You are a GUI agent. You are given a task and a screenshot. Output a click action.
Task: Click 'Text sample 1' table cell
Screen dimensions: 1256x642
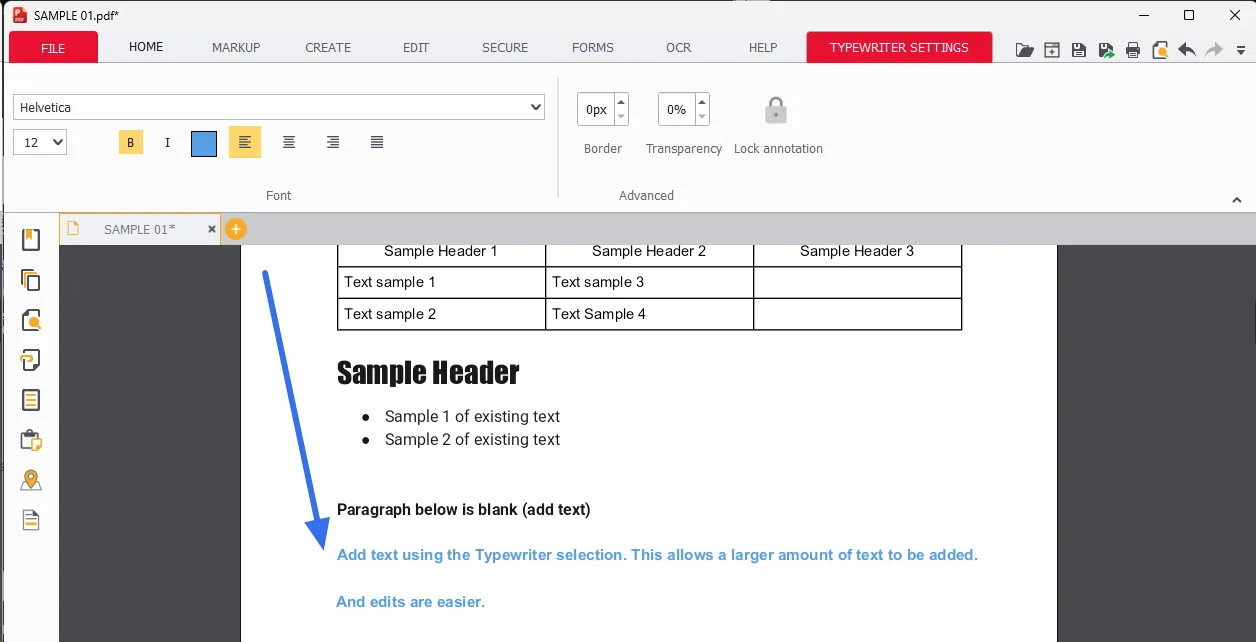(x=390, y=282)
